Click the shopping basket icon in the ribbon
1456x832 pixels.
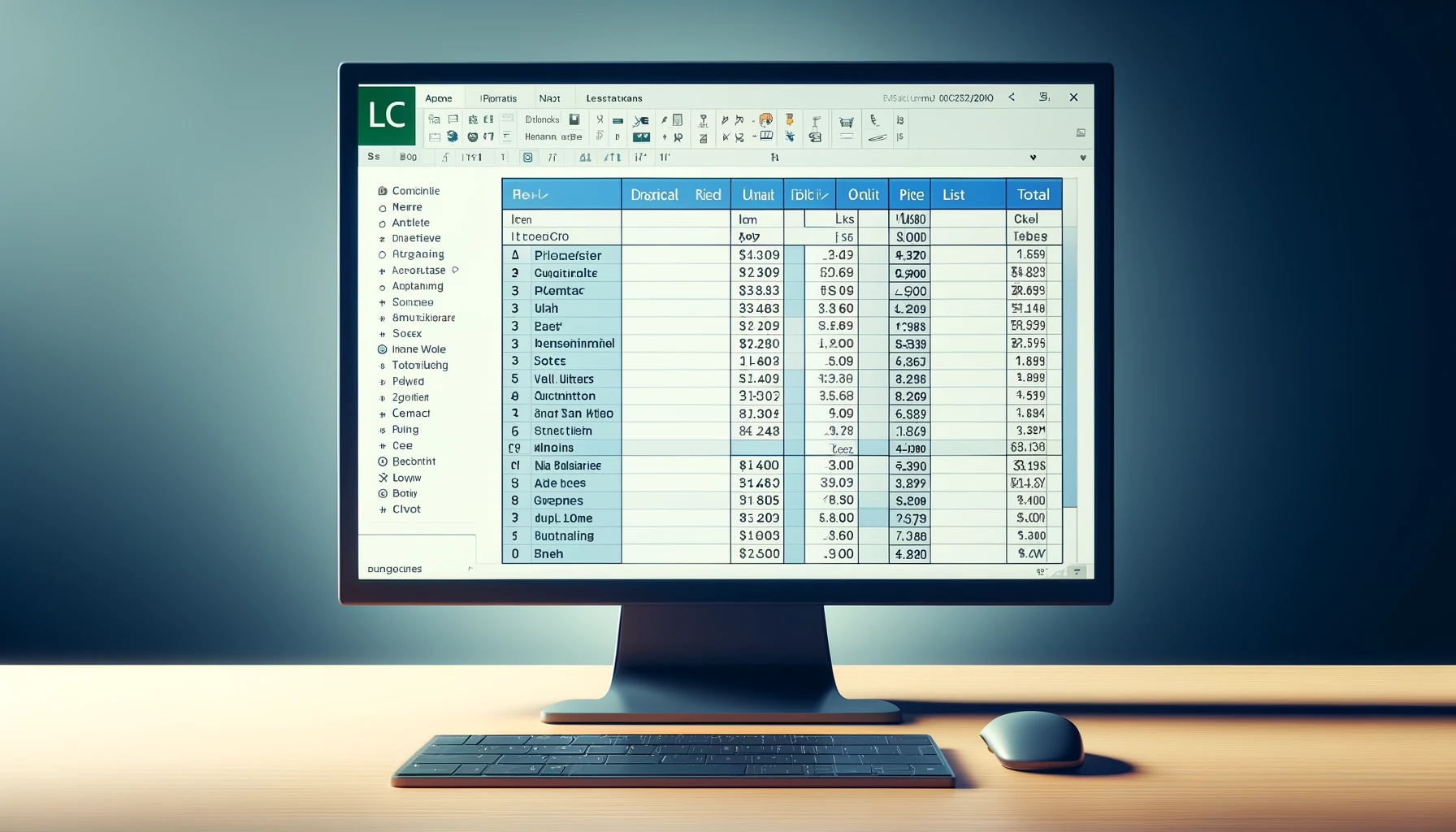tap(847, 122)
